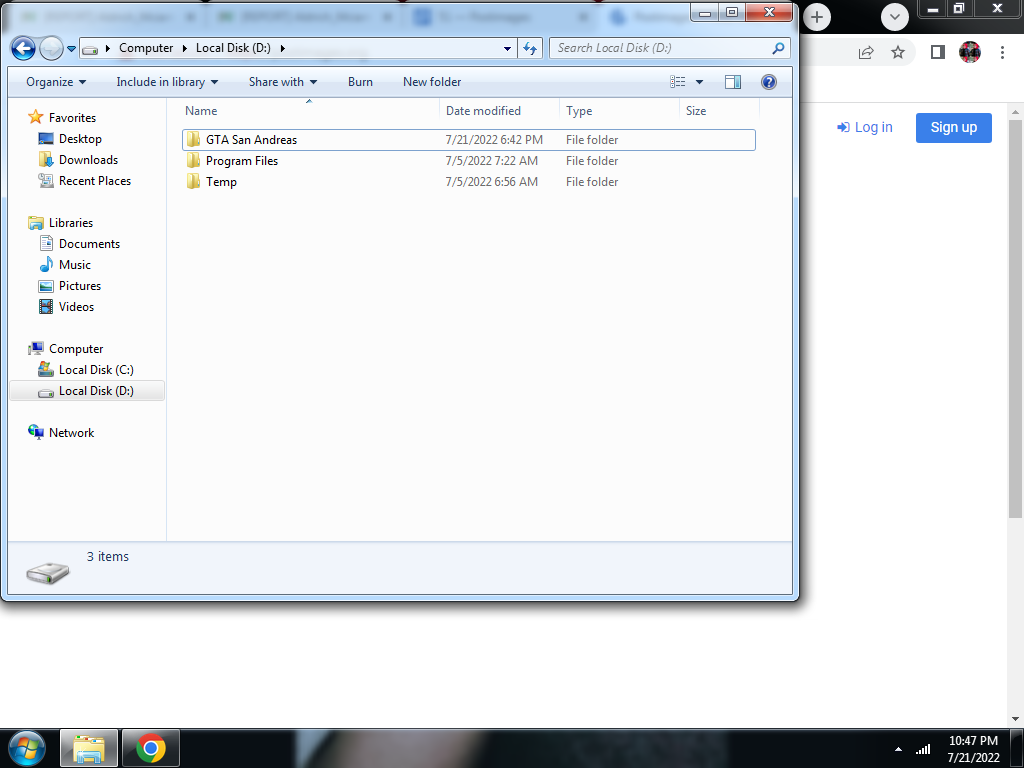Sort by the Type column header

(619, 111)
